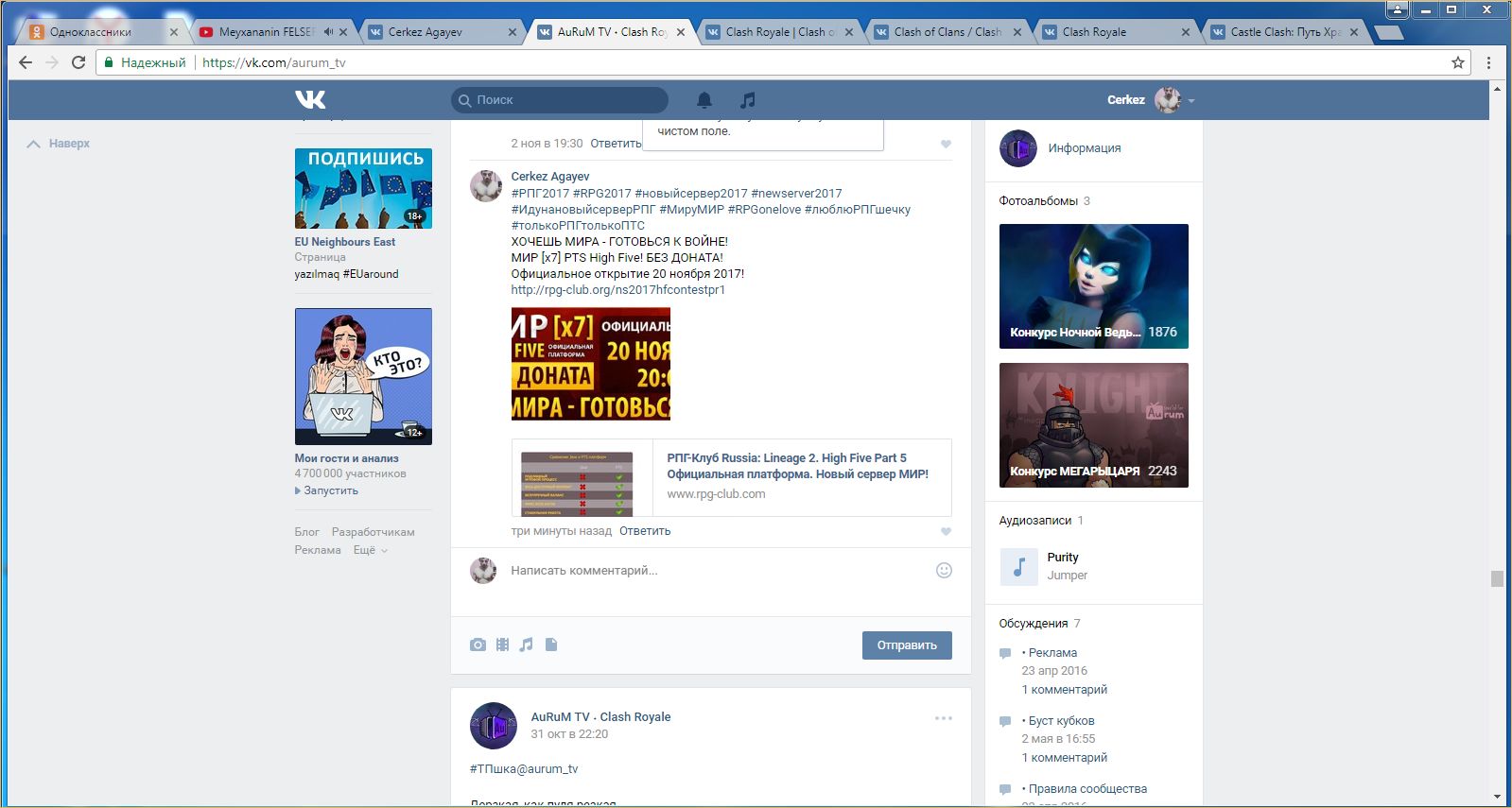This screenshot has height=808, width=1512.
Task: Attach a photo using the camera icon
Action: tap(478, 645)
